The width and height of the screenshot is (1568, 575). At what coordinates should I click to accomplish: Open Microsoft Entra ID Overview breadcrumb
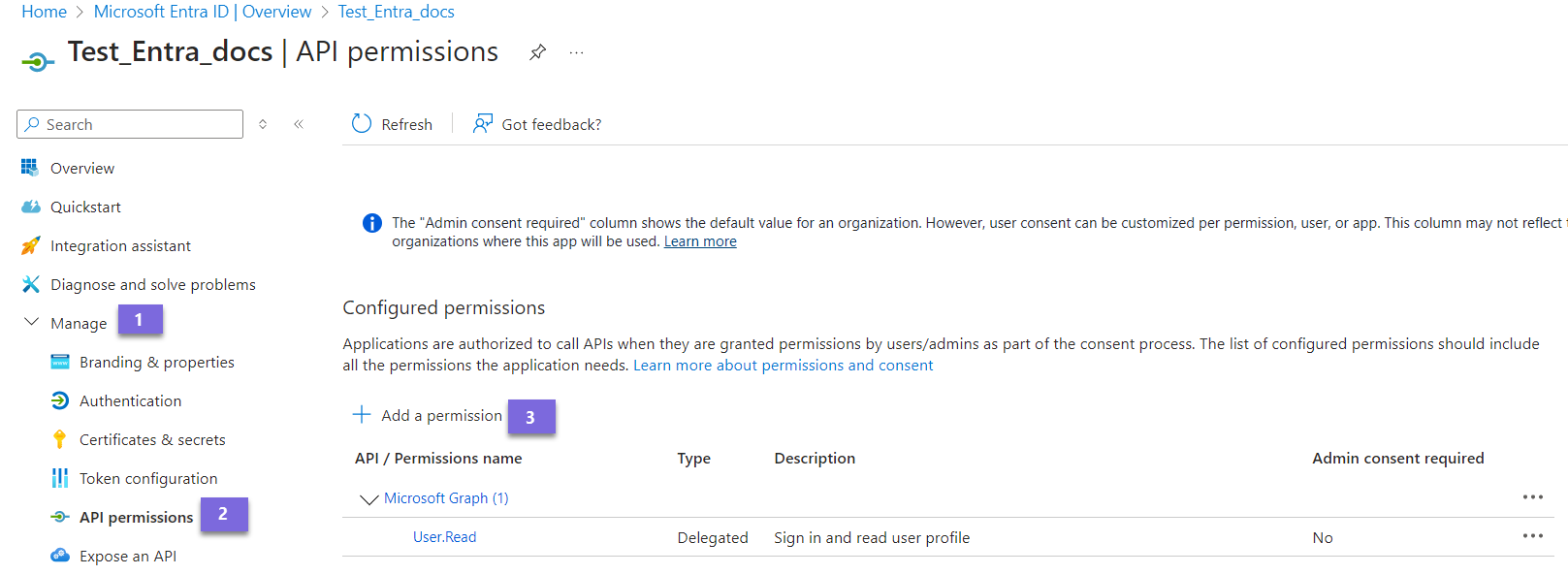202,11
